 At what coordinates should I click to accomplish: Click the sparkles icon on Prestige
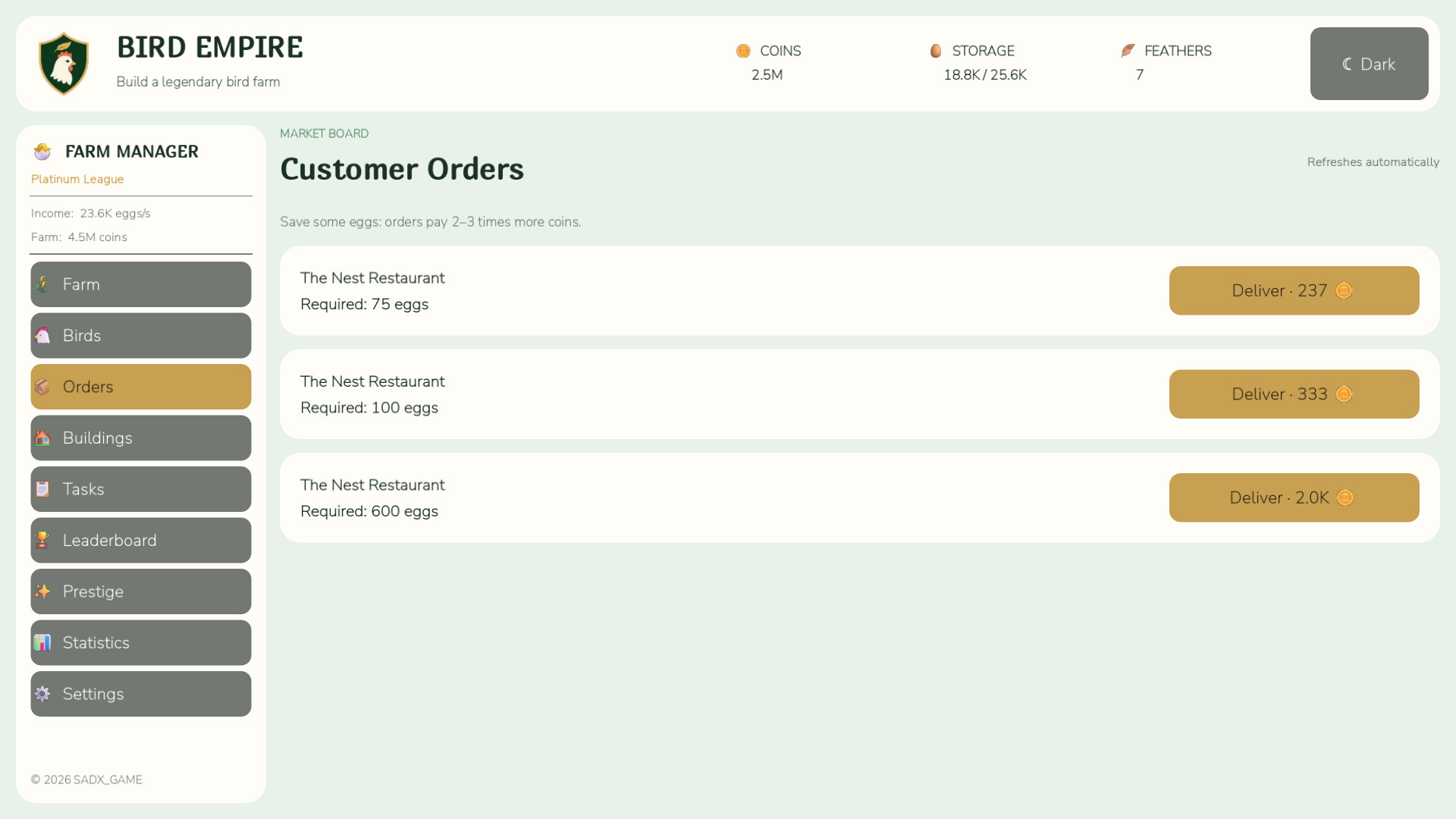pyautogui.click(x=42, y=591)
